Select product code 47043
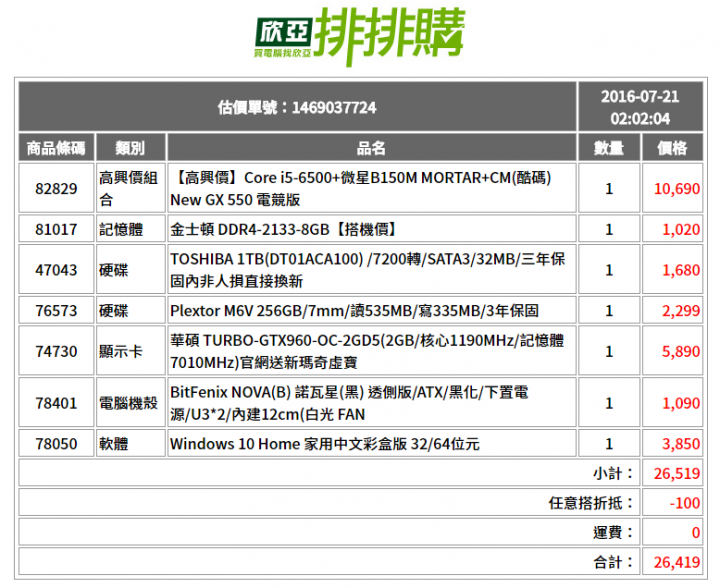The height and width of the screenshot is (588, 720). pyautogui.click(x=56, y=270)
